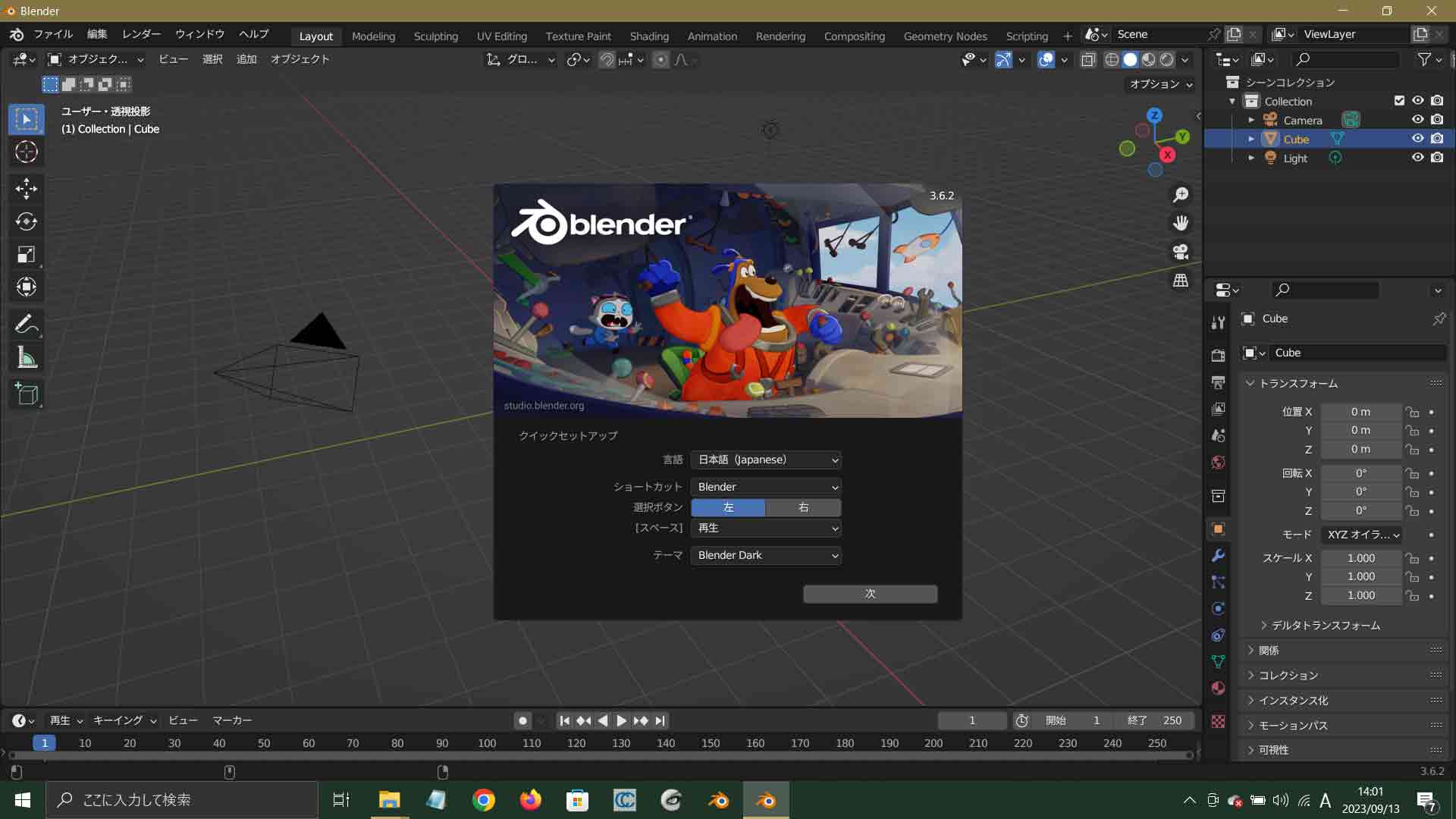Click the Play button in the timeline
Screen dimensions: 1456x819
click(x=621, y=720)
